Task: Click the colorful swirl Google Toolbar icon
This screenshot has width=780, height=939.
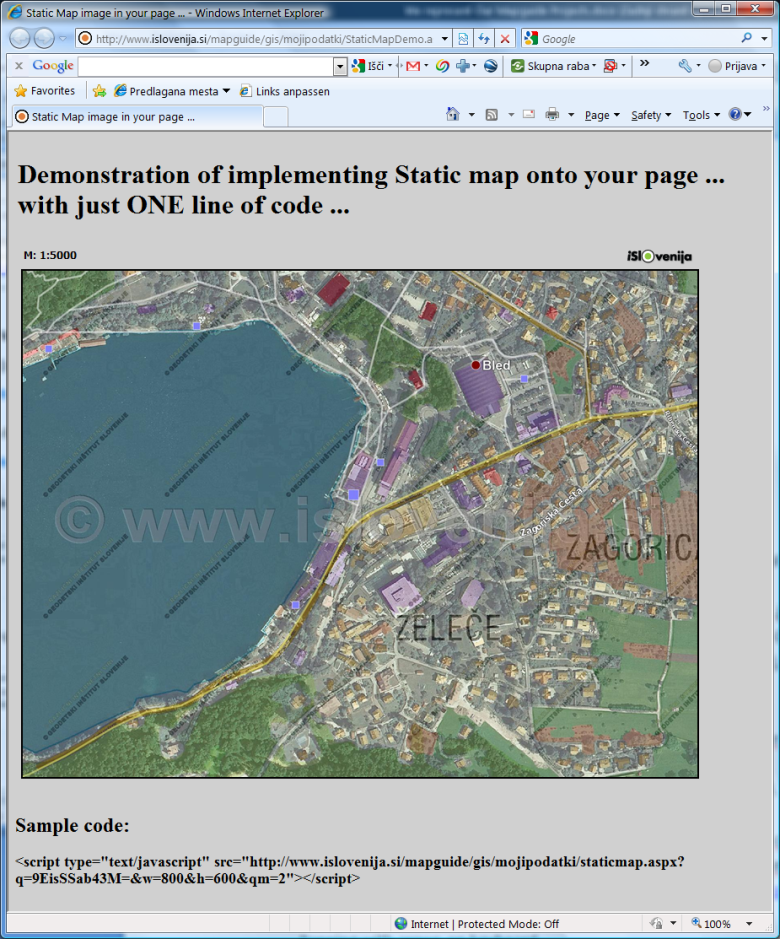Action: coord(443,66)
